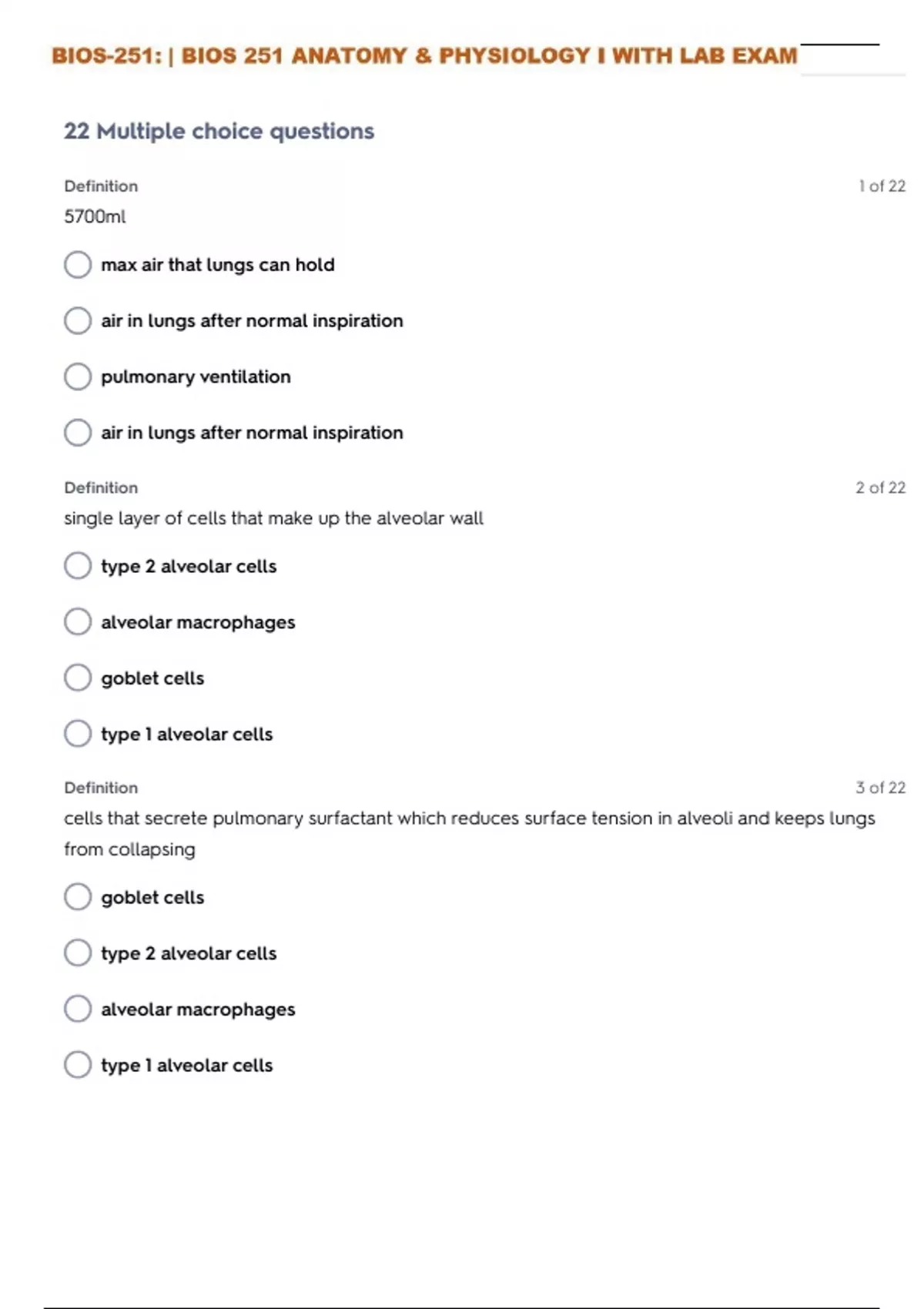
Task: Select 'type 2 alveolar cells' for alveolar wall question
Action: pos(78,566)
